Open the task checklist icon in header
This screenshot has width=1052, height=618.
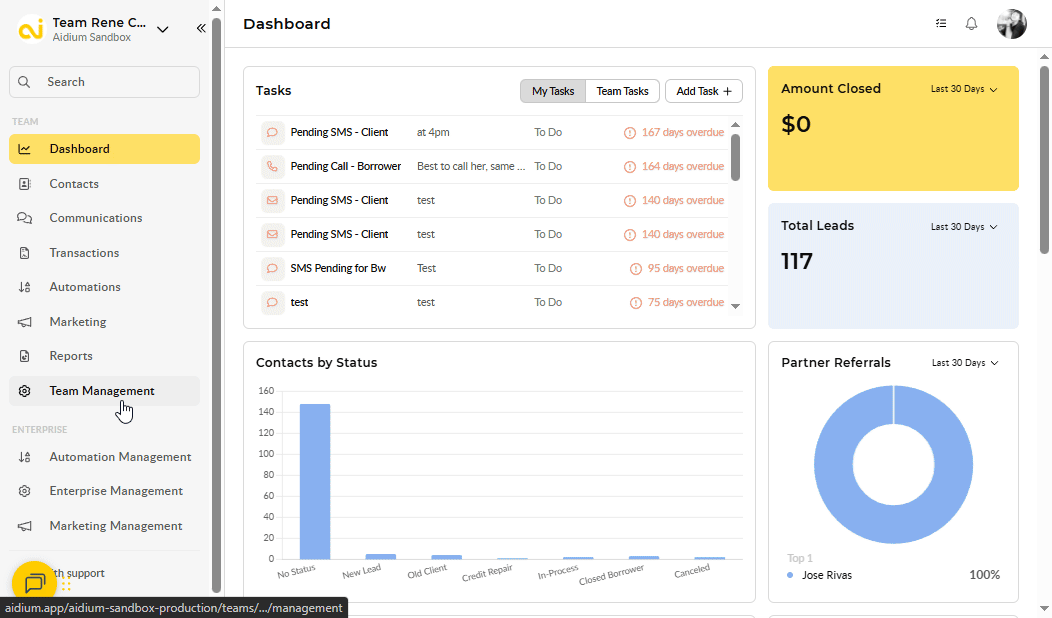(x=941, y=24)
